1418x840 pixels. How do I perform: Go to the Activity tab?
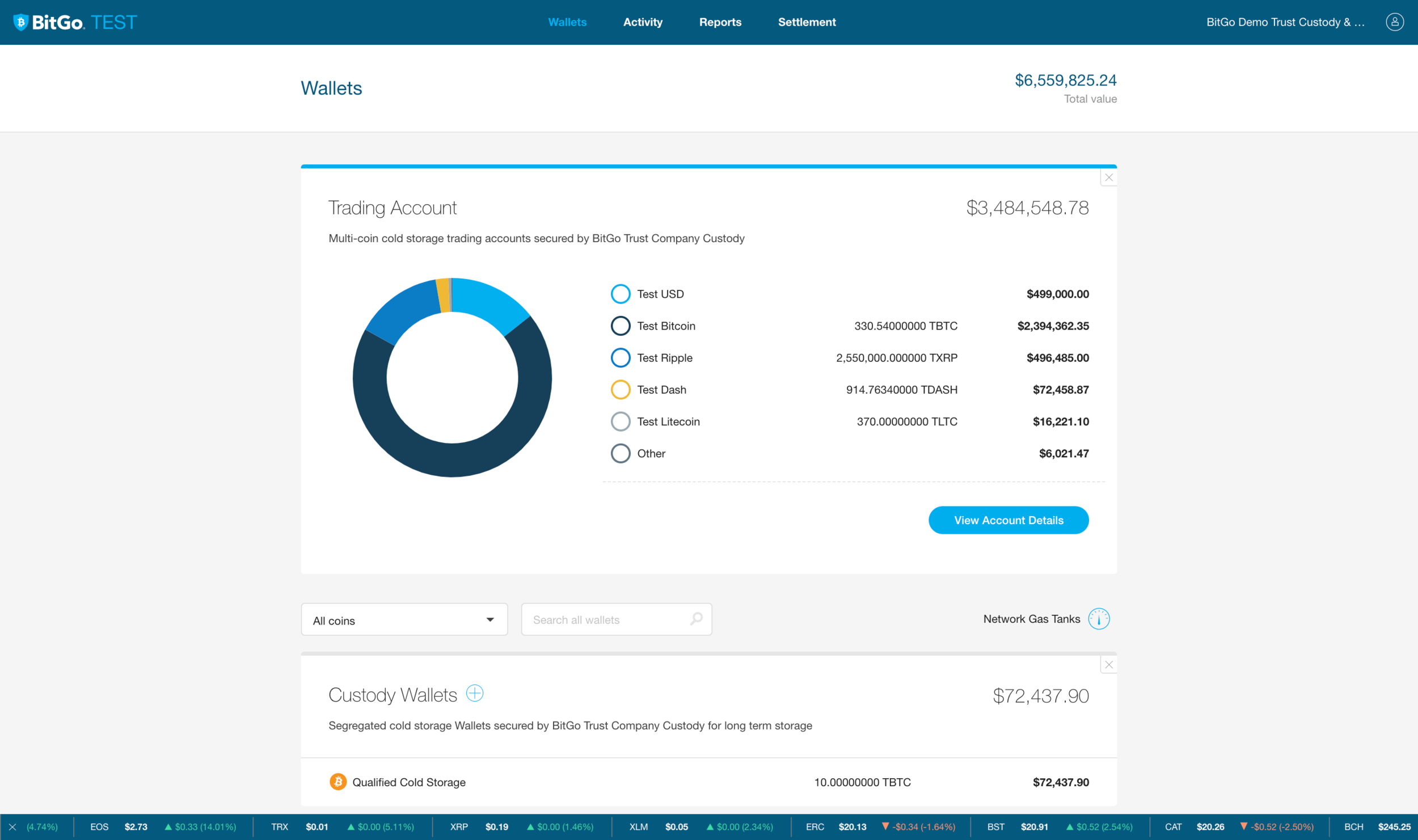[642, 22]
